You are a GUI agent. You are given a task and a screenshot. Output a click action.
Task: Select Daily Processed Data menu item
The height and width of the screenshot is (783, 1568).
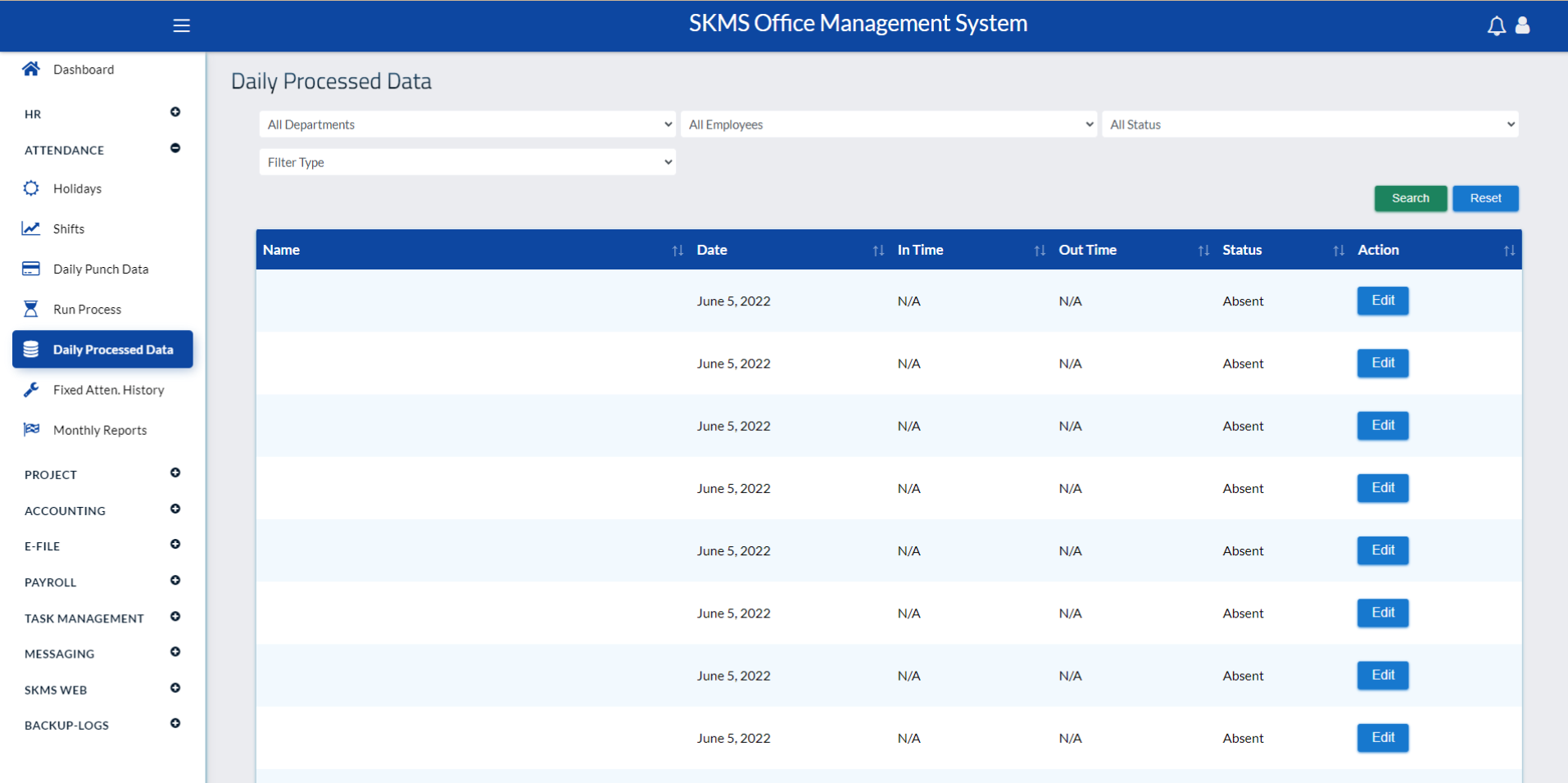click(102, 349)
